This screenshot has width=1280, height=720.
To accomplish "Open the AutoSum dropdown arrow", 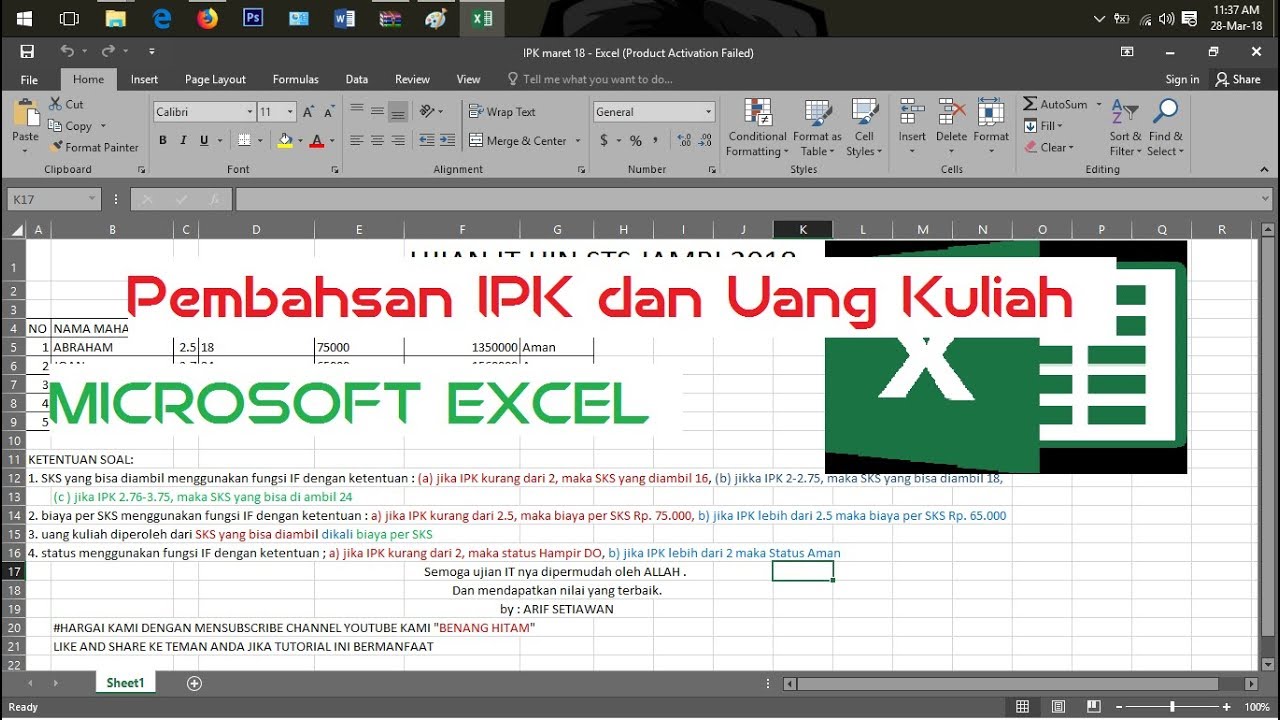I will (1098, 104).
